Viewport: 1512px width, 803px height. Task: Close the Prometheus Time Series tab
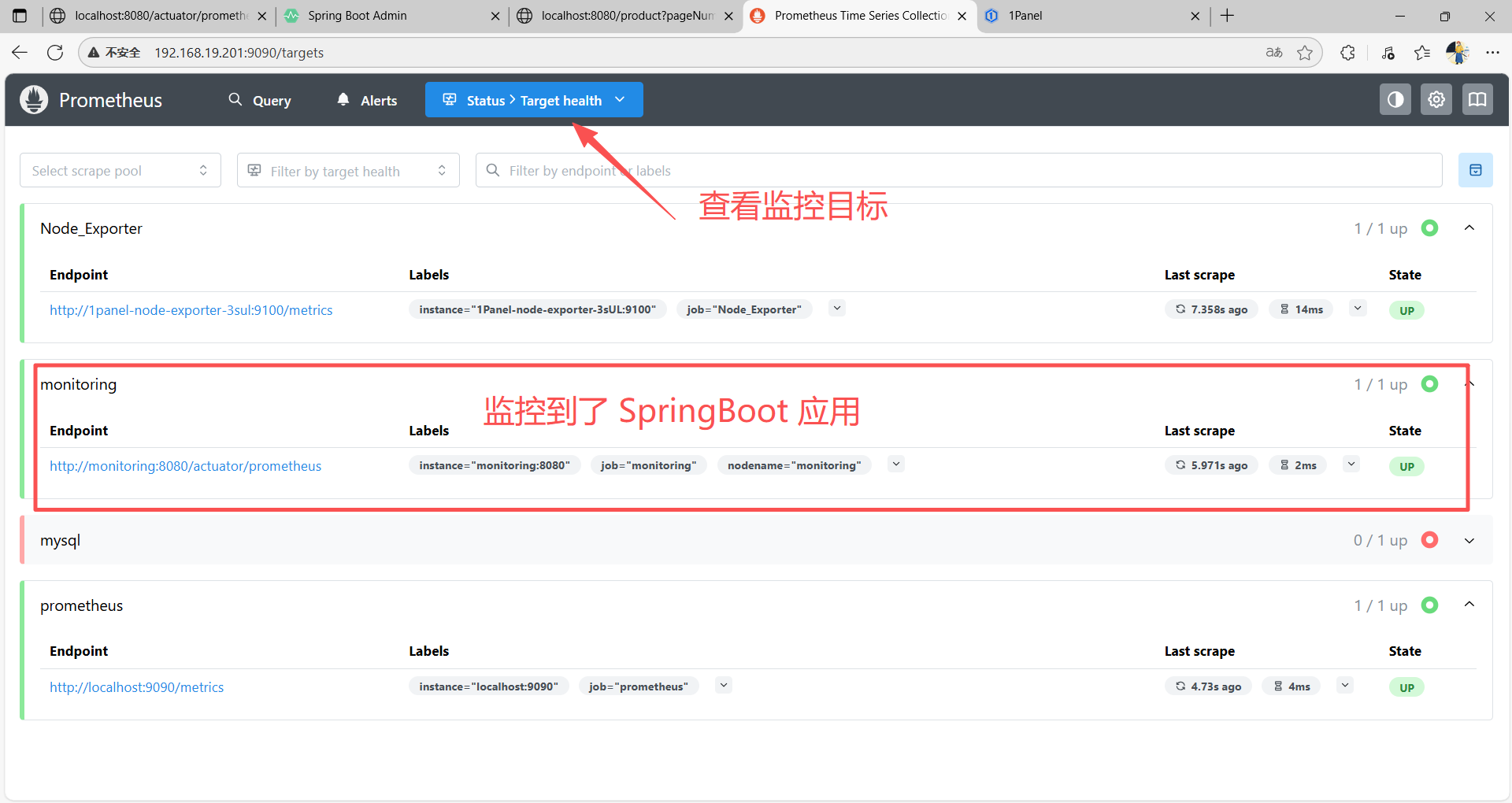962,16
